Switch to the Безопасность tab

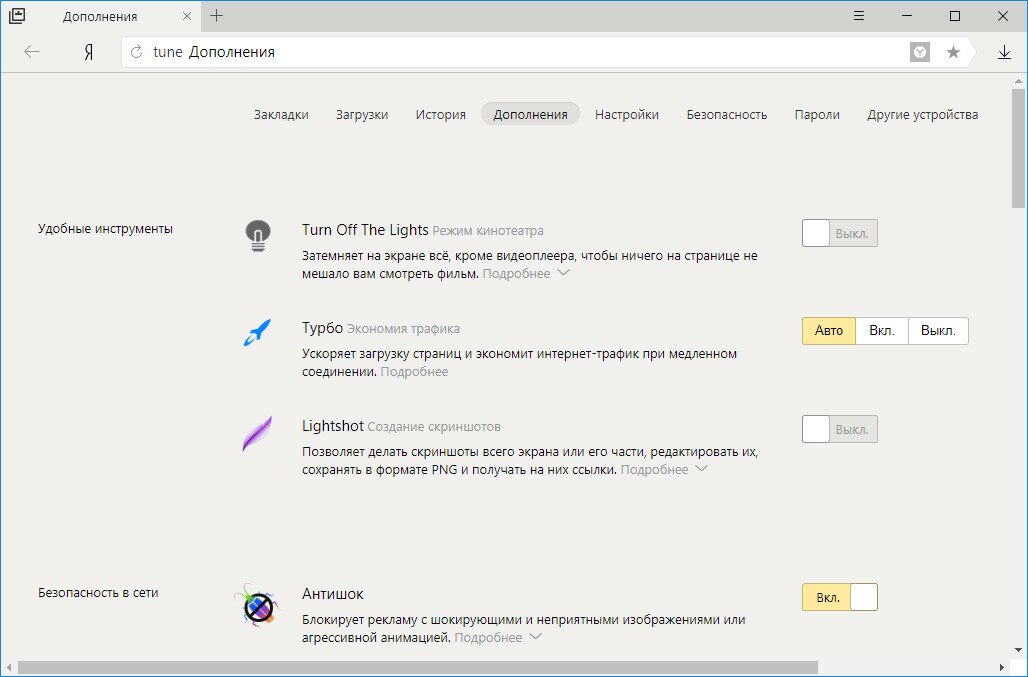coord(726,114)
